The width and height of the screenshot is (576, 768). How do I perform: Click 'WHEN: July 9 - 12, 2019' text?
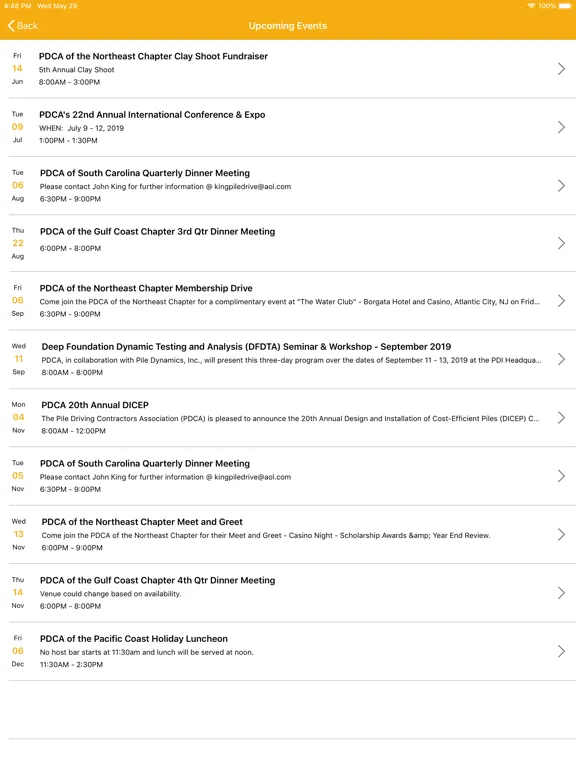pos(81,128)
